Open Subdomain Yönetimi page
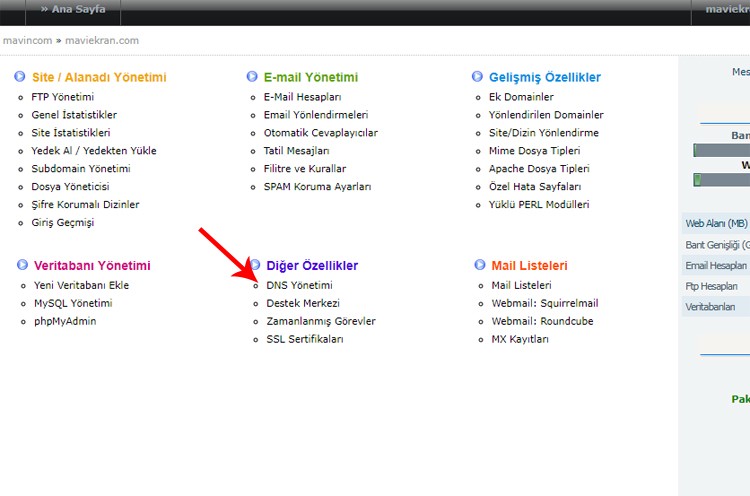 80,168
